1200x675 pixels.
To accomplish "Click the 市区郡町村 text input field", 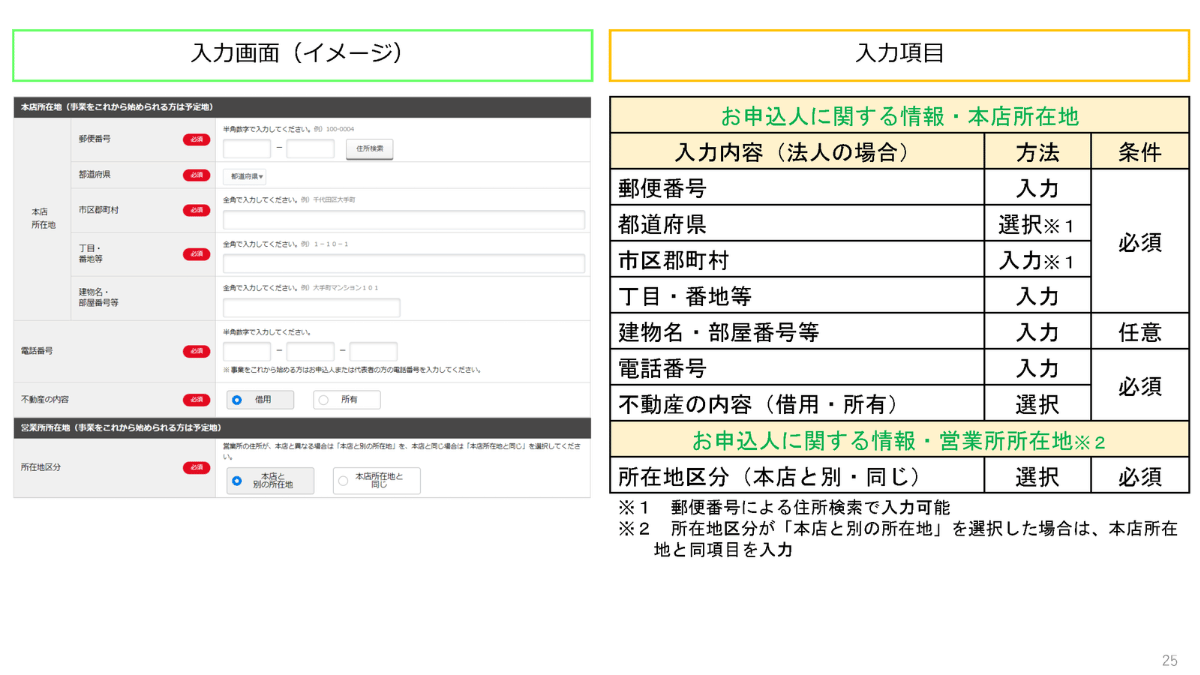I will pos(404,220).
